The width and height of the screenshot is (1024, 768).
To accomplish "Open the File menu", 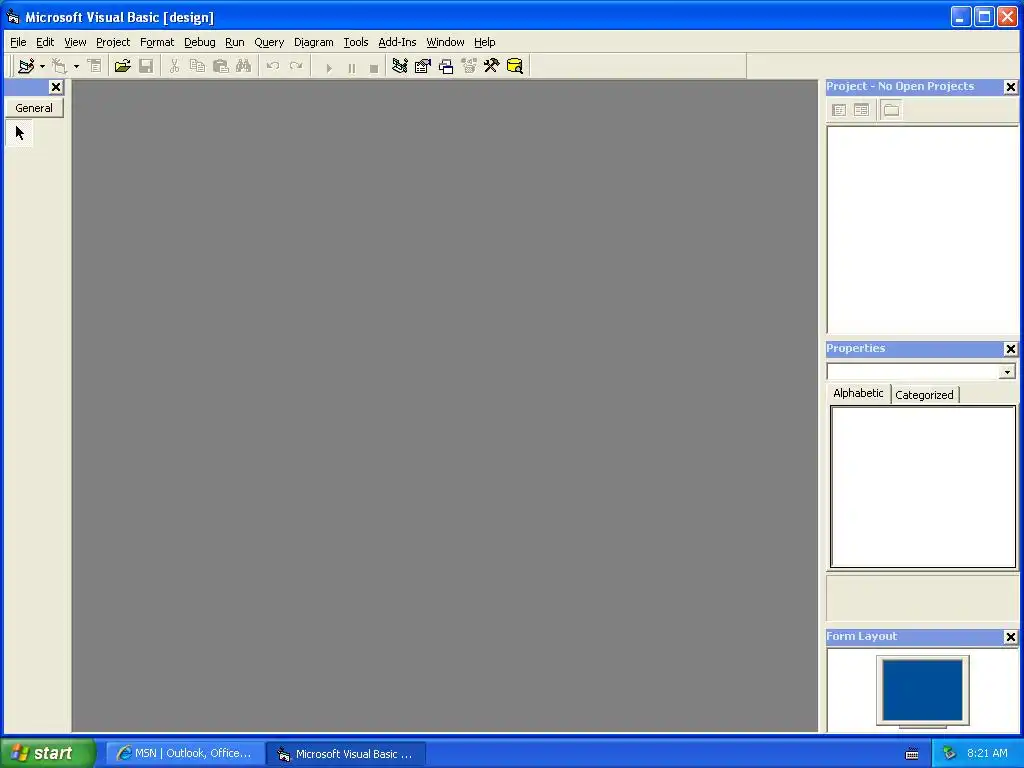I will click(x=18, y=42).
